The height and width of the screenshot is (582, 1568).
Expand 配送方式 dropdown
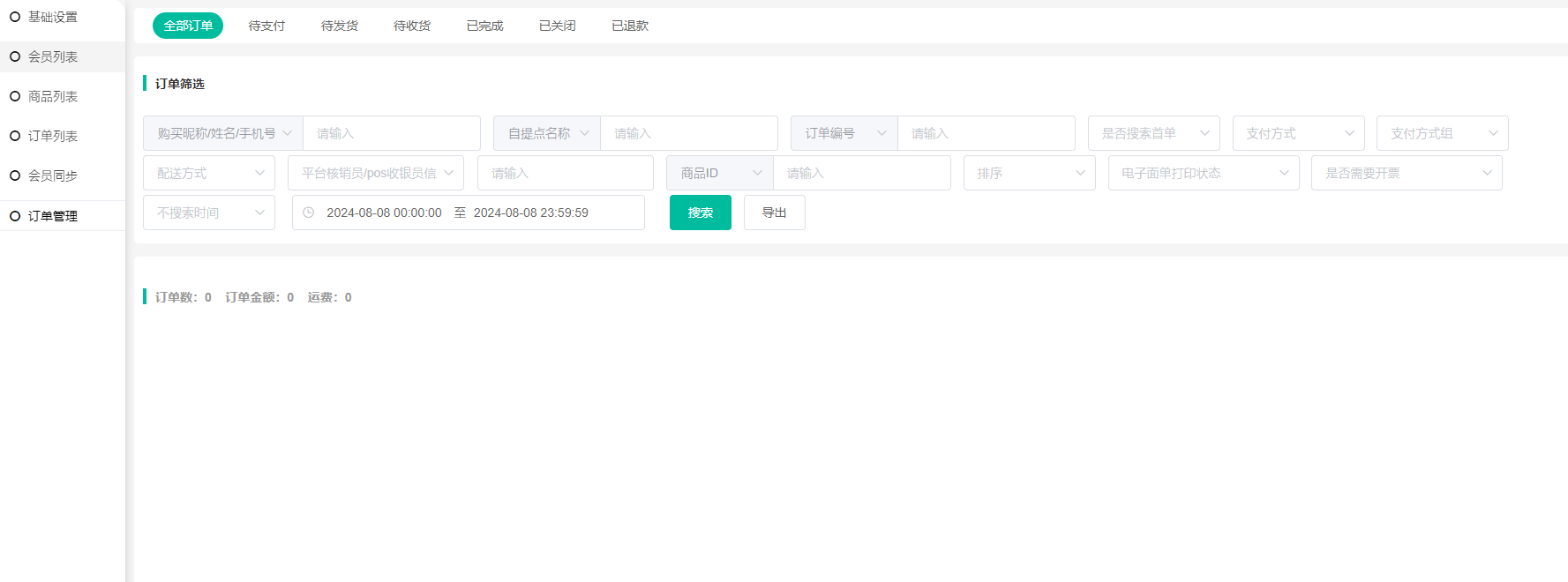(209, 173)
